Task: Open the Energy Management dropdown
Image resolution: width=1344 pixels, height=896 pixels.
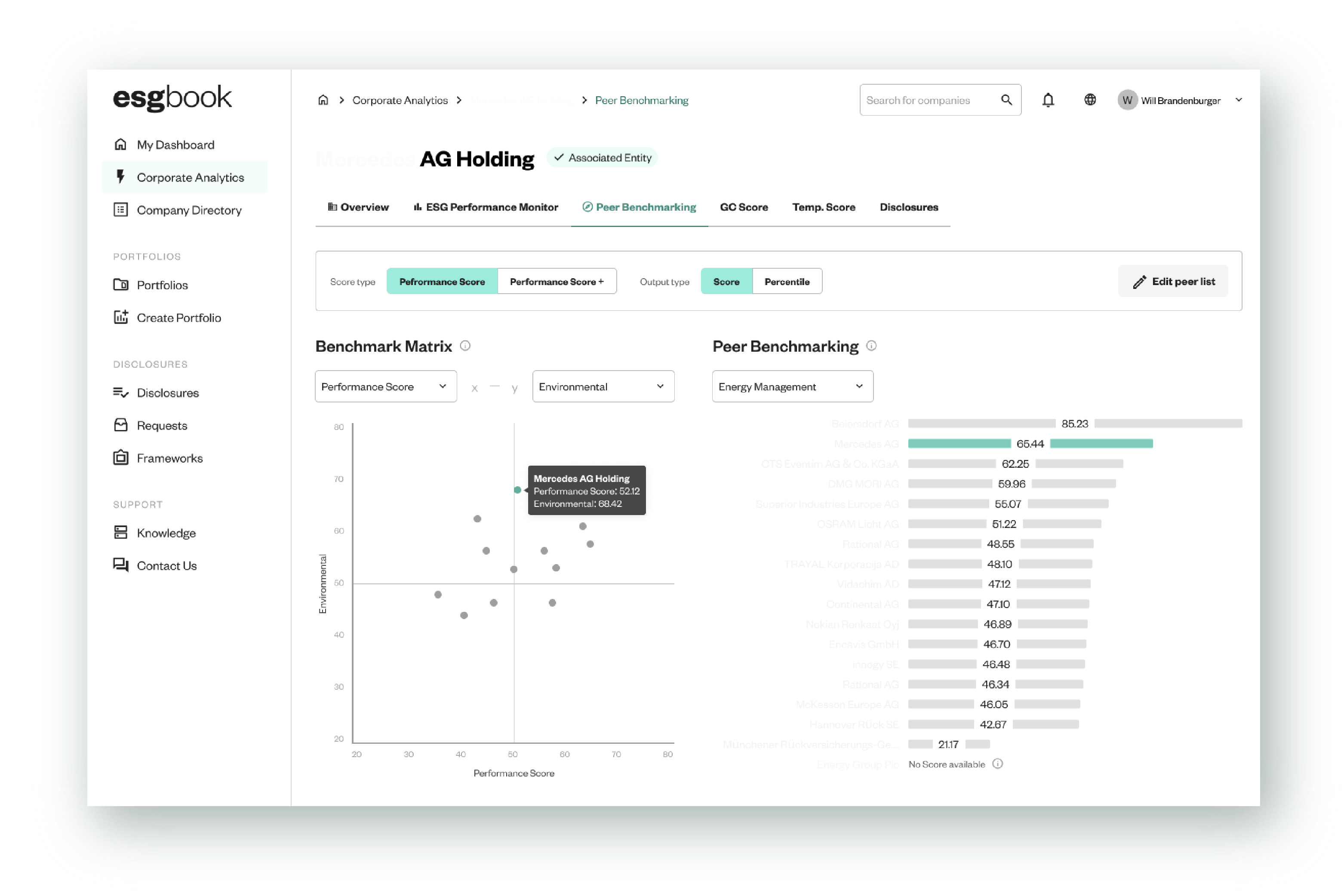Action: (792, 386)
